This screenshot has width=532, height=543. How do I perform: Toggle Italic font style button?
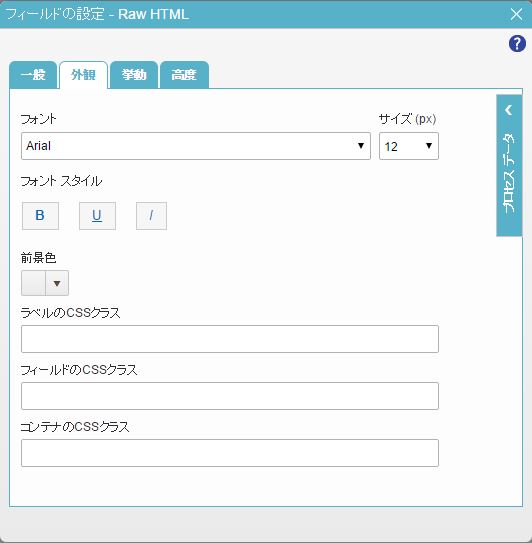(151, 216)
